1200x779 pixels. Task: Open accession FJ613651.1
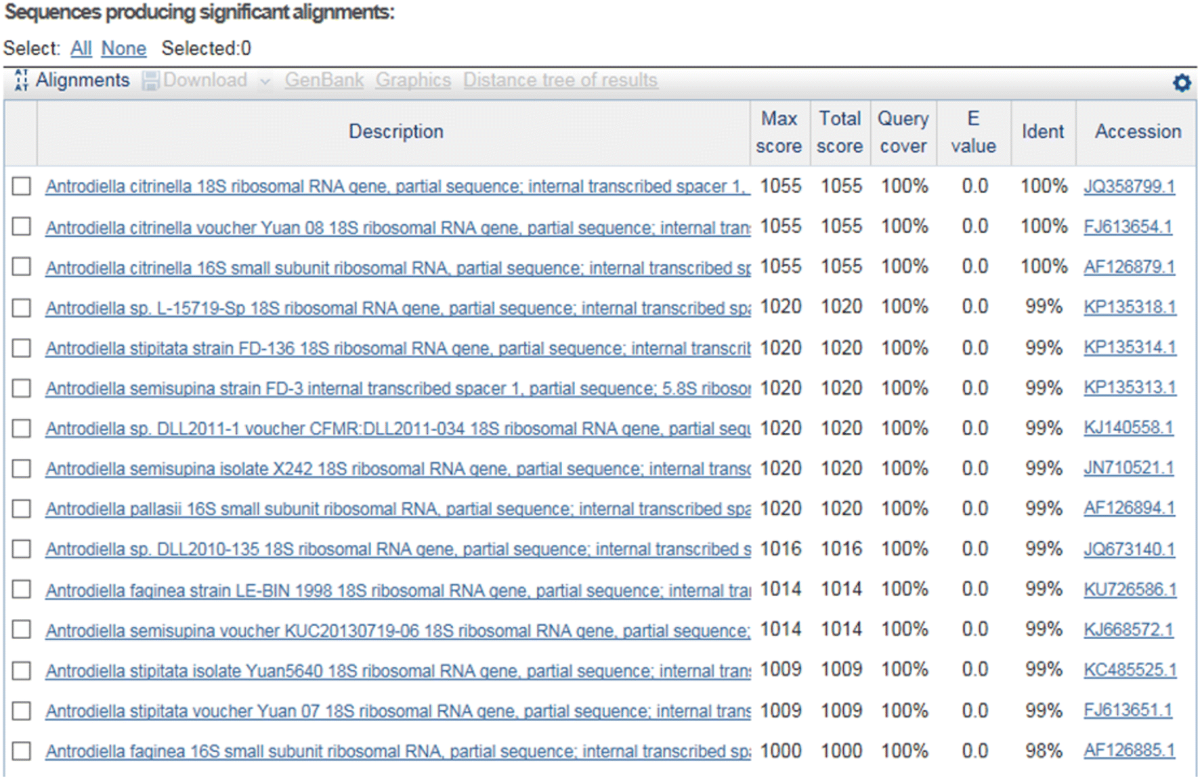[1127, 711]
